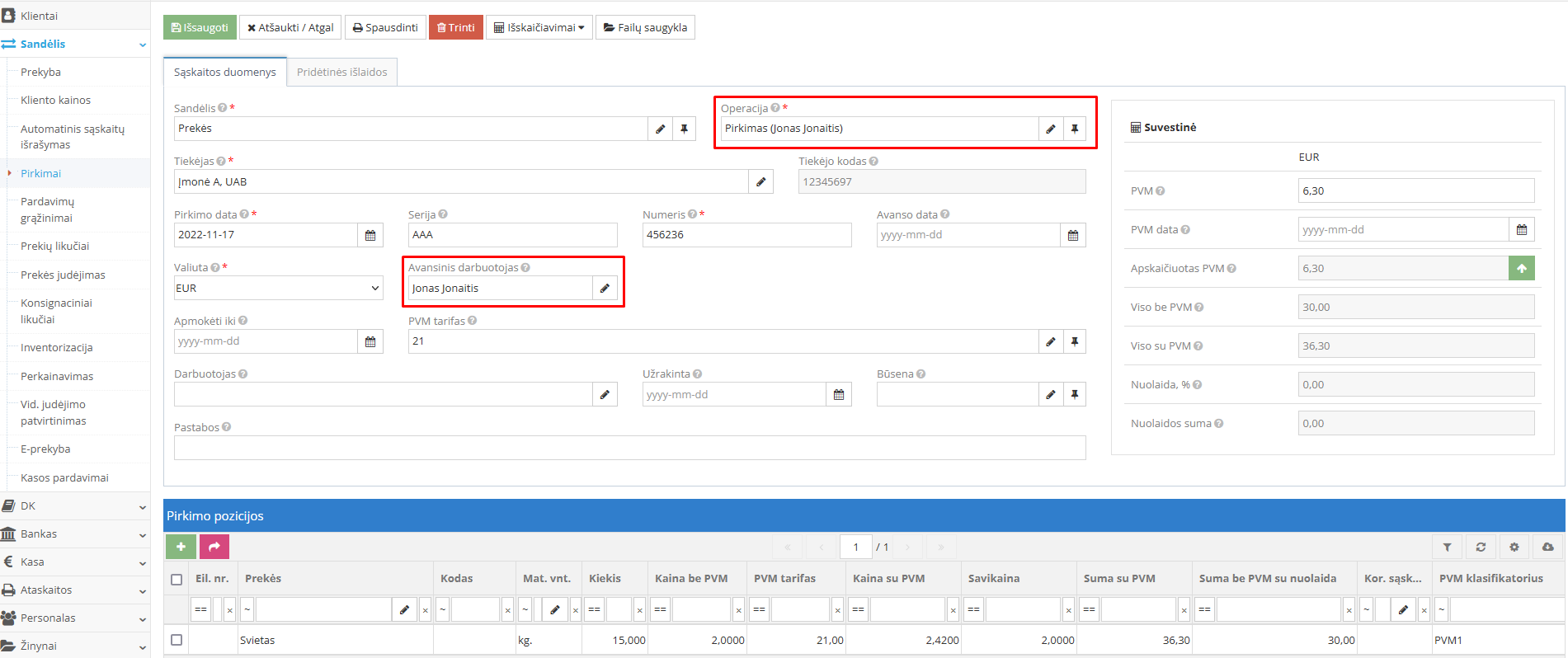Viewport: 1568px width, 658px height.
Task: Select all rows with header checkbox
Action: (177, 579)
